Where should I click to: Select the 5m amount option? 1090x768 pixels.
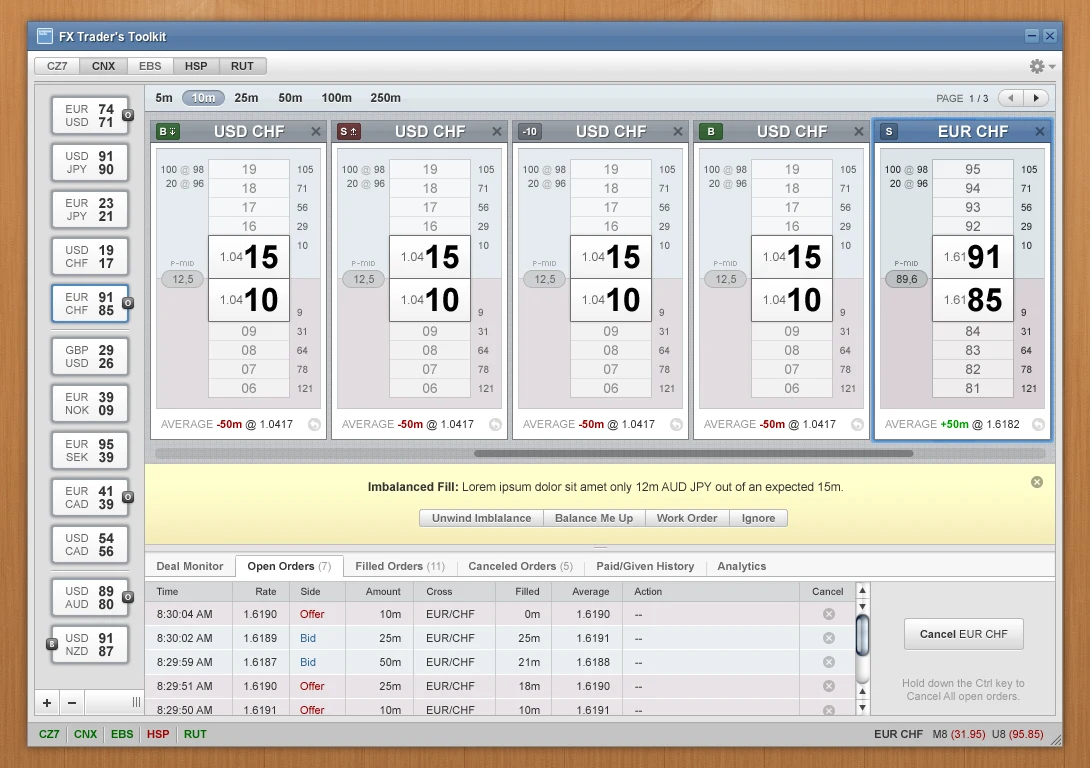pos(164,98)
